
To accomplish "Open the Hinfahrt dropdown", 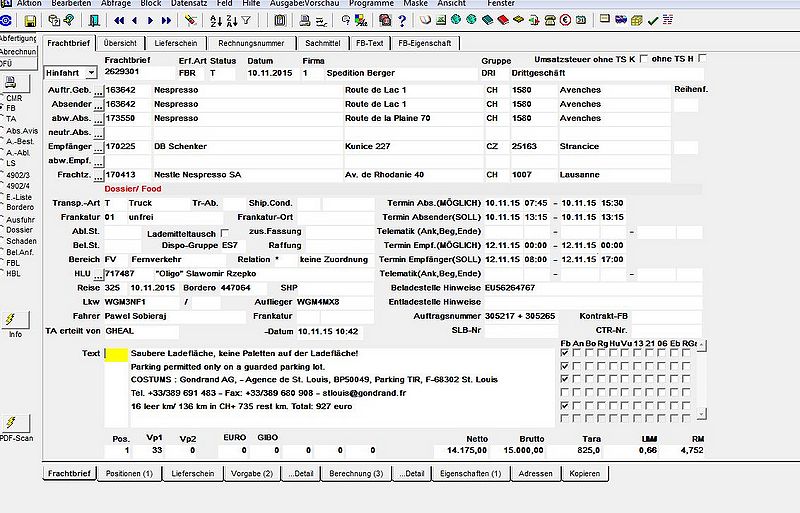I will tap(91, 73).
